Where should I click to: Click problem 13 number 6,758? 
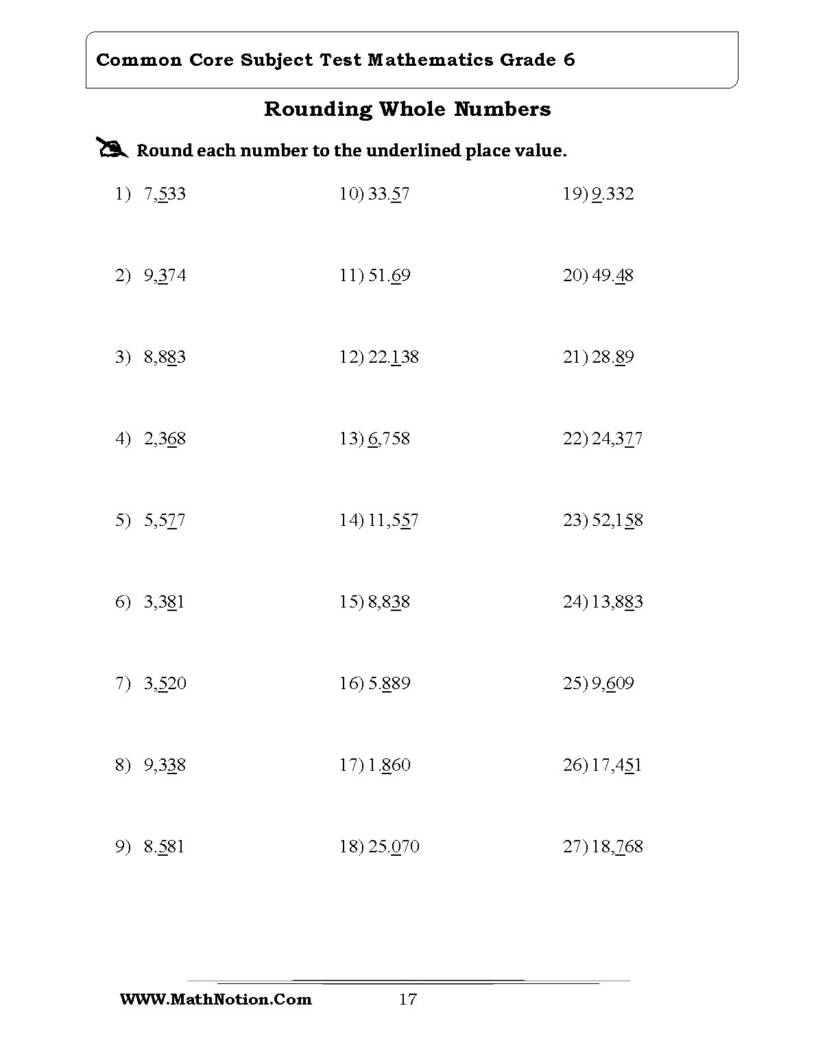(x=389, y=439)
